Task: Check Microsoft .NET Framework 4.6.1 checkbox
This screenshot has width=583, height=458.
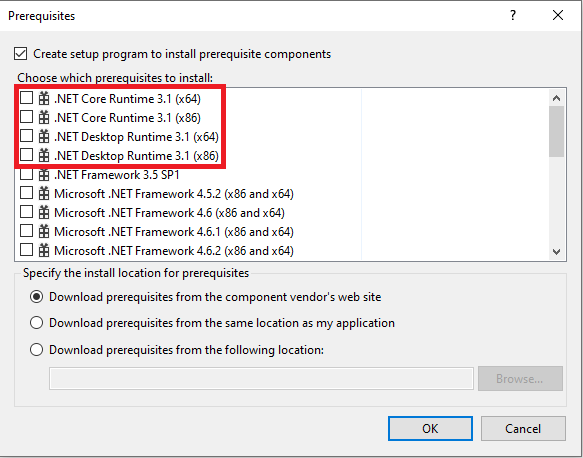Action: (x=26, y=231)
